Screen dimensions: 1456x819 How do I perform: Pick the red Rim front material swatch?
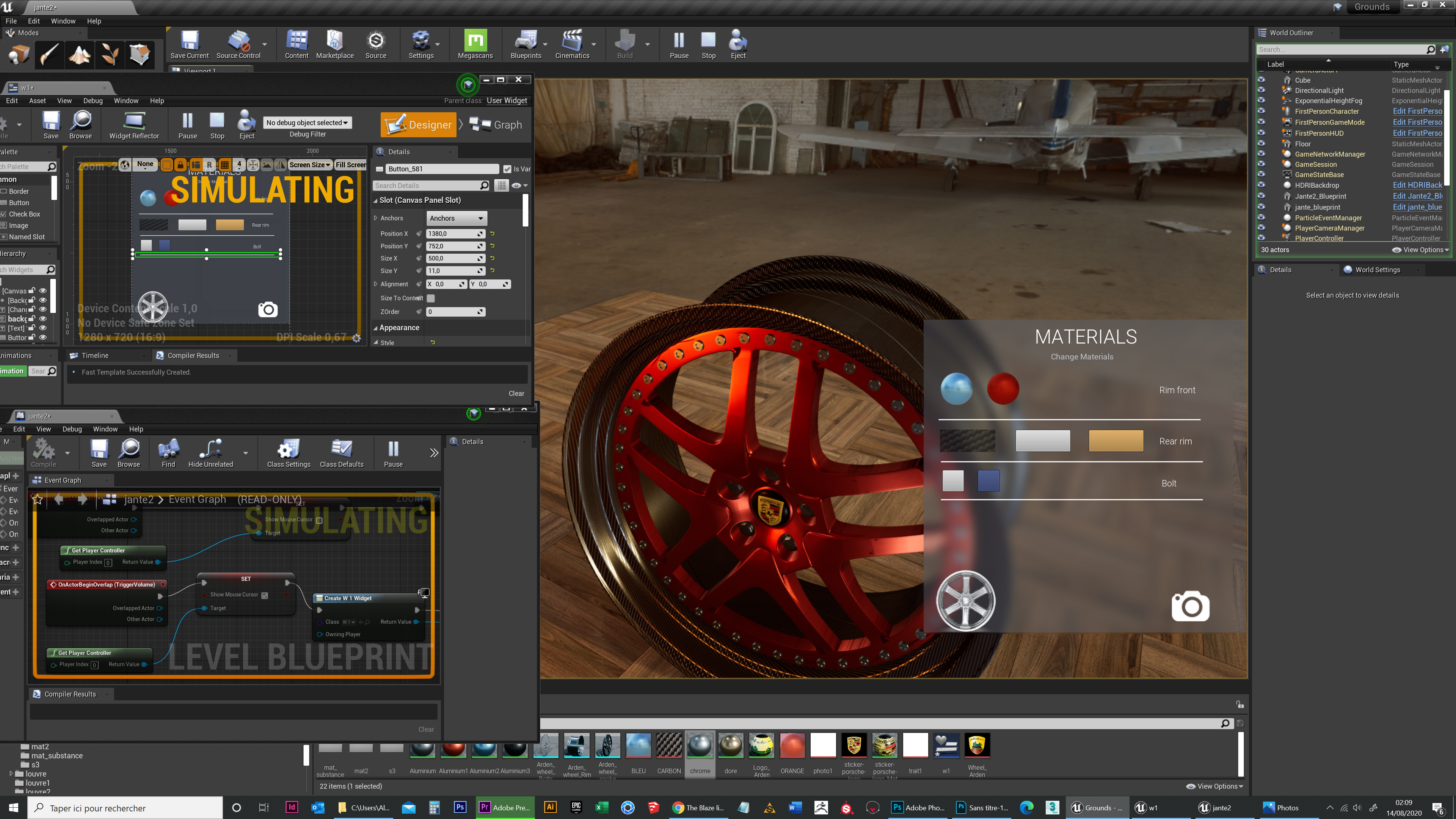tap(1003, 389)
